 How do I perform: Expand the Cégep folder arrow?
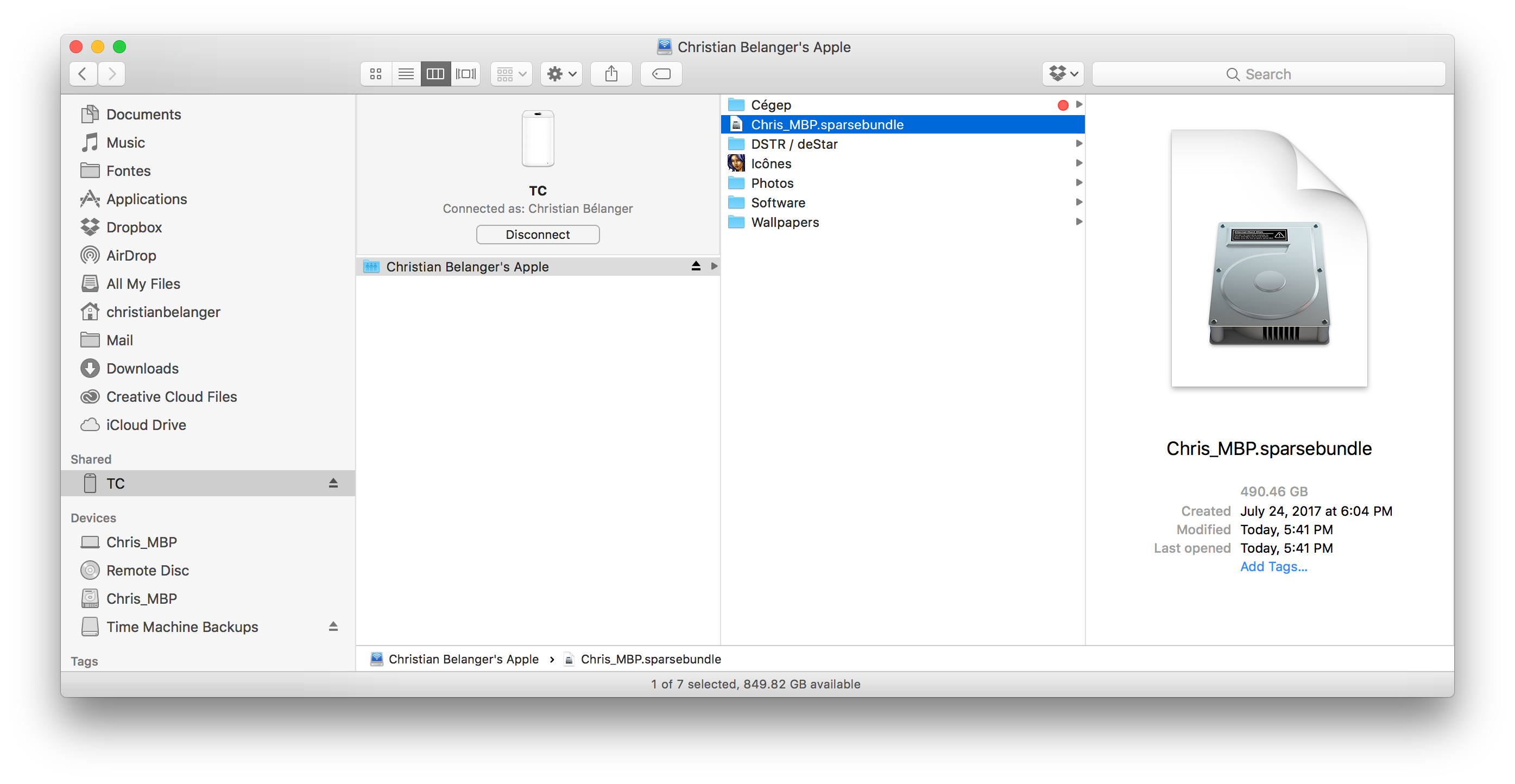coord(1078,105)
